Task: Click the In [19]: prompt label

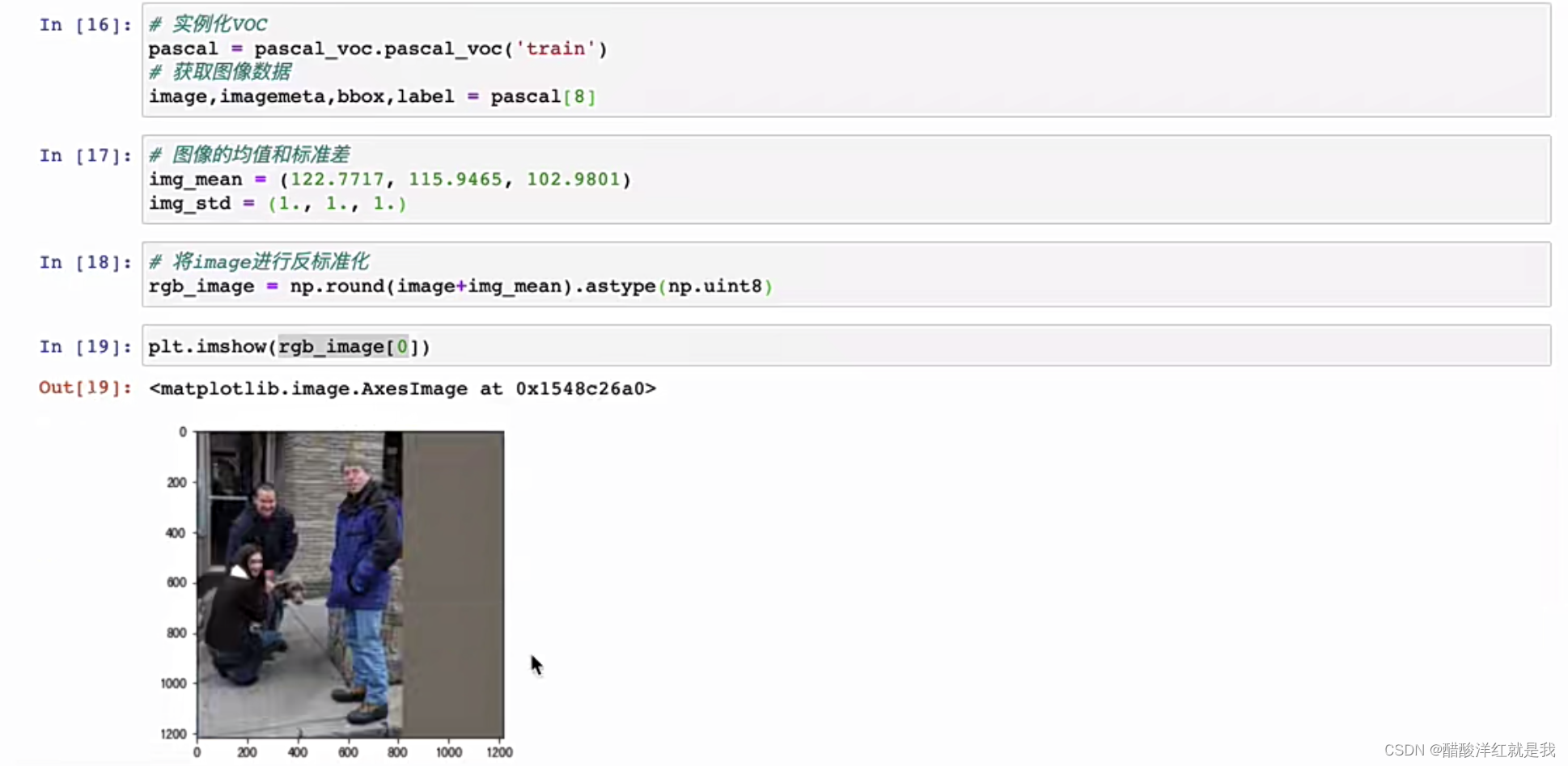Action: [x=85, y=347]
